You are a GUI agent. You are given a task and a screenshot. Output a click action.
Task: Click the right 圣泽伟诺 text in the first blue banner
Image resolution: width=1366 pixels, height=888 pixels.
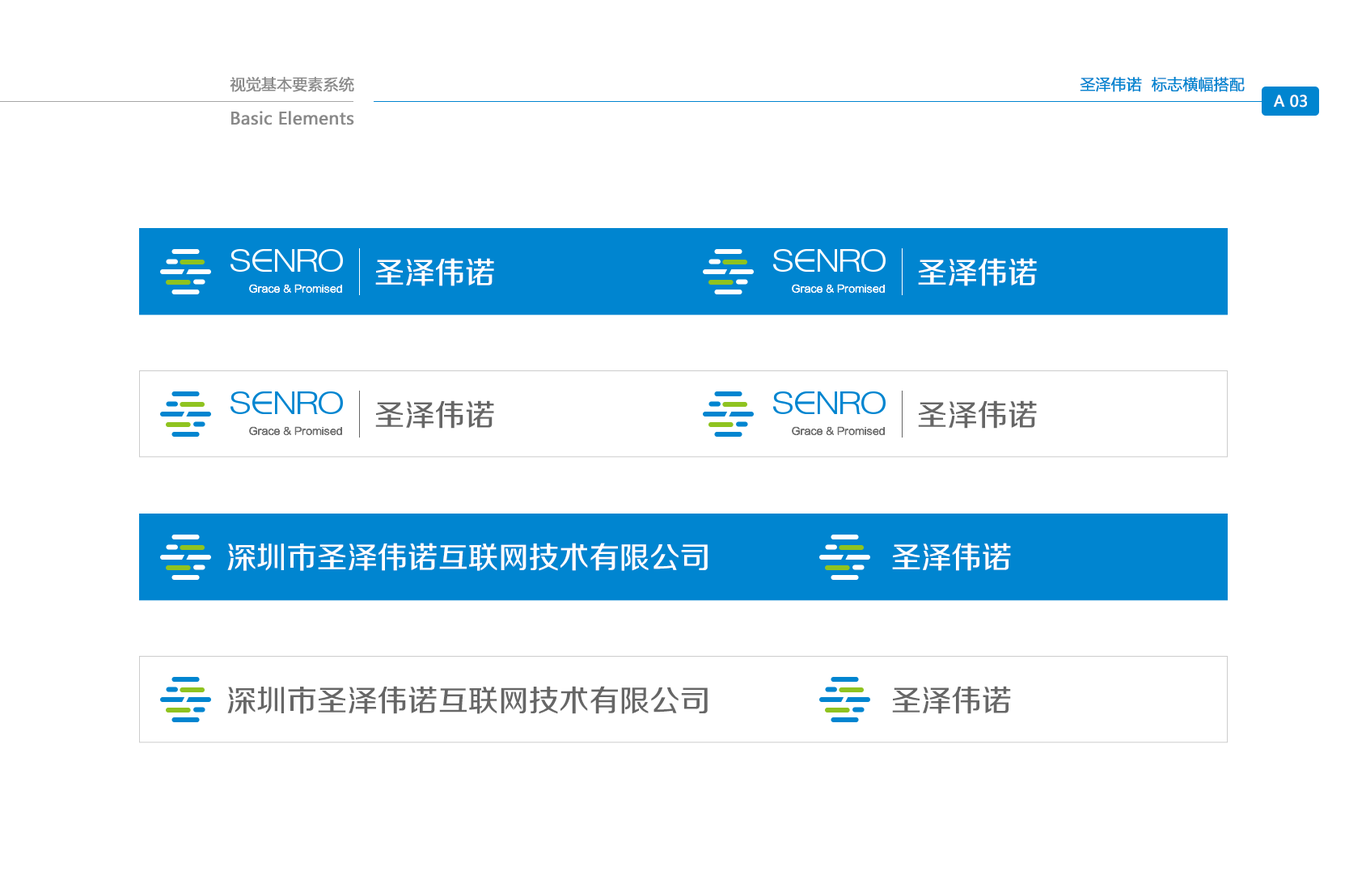coord(977,272)
